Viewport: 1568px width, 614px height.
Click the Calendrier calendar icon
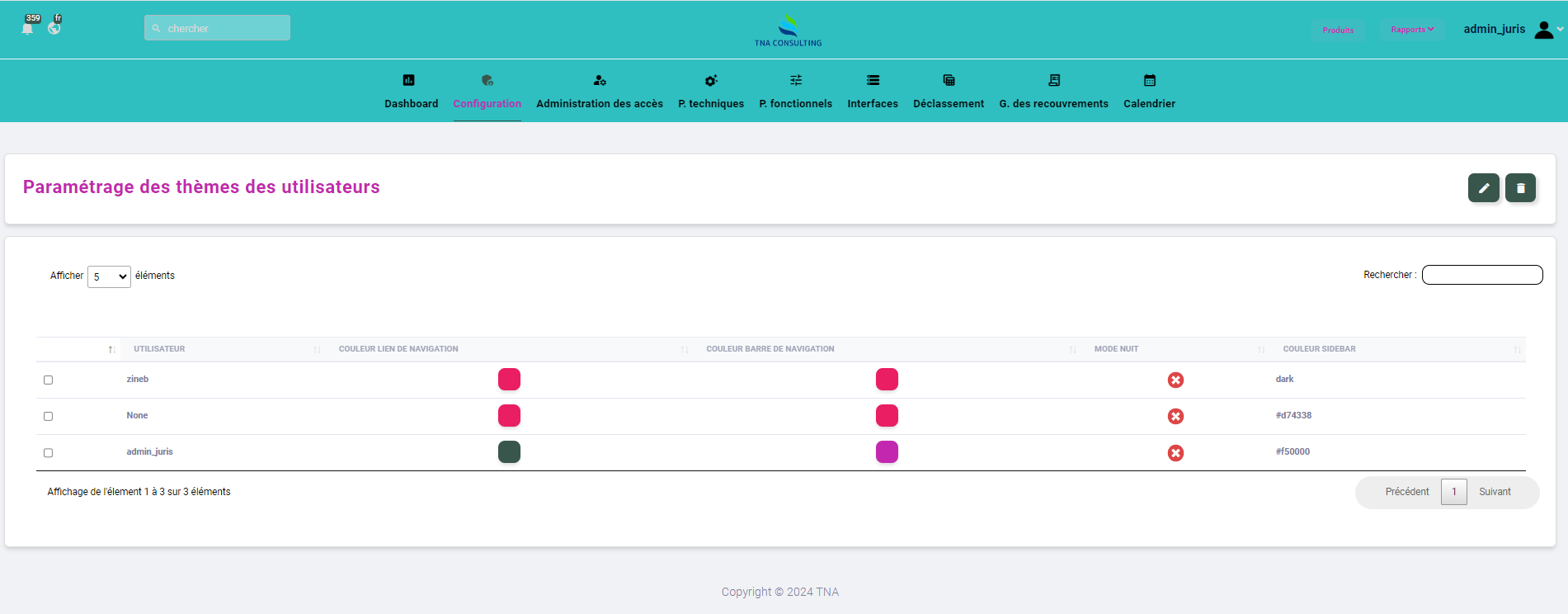(1149, 80)
